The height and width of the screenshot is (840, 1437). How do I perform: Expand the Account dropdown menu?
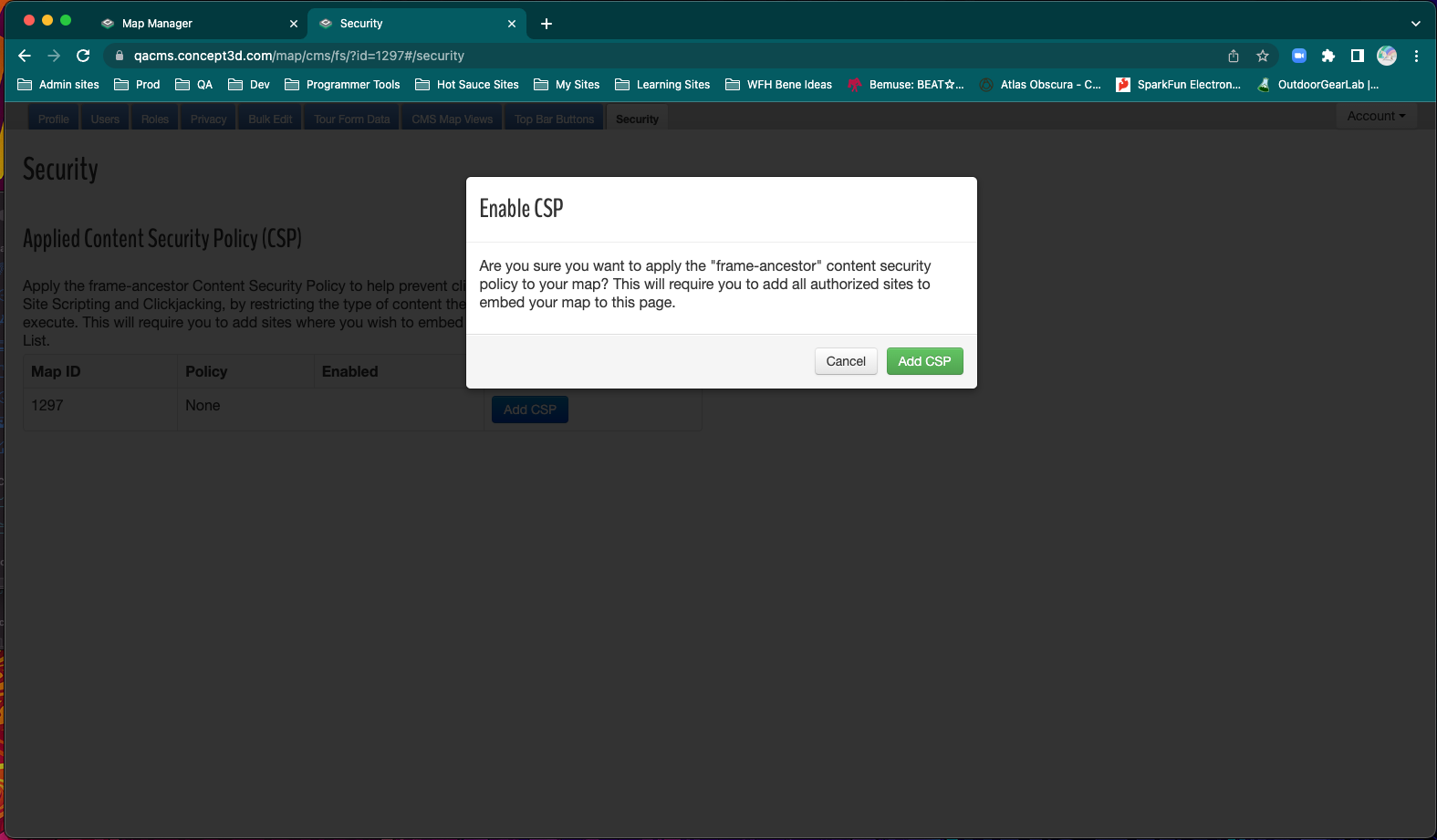[1376, 116]
